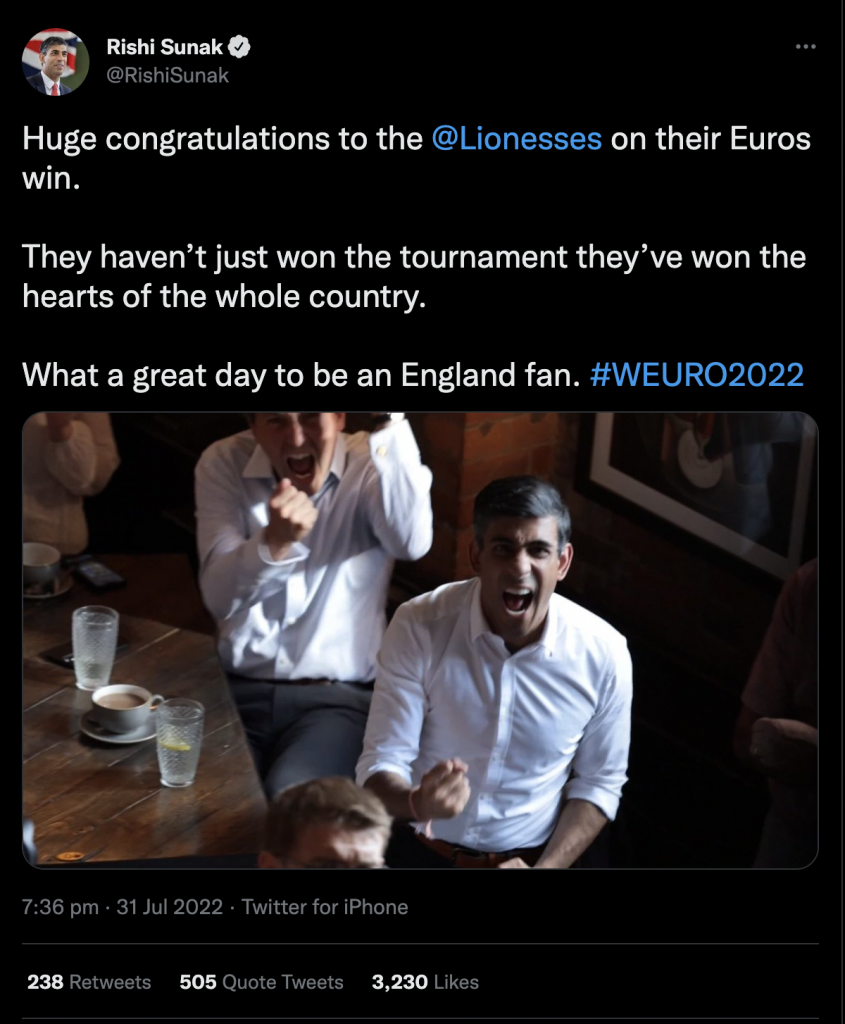The image size is (845, 1024).
Task: Open the three-dot more options menu
Action: (x=805, y=47)
